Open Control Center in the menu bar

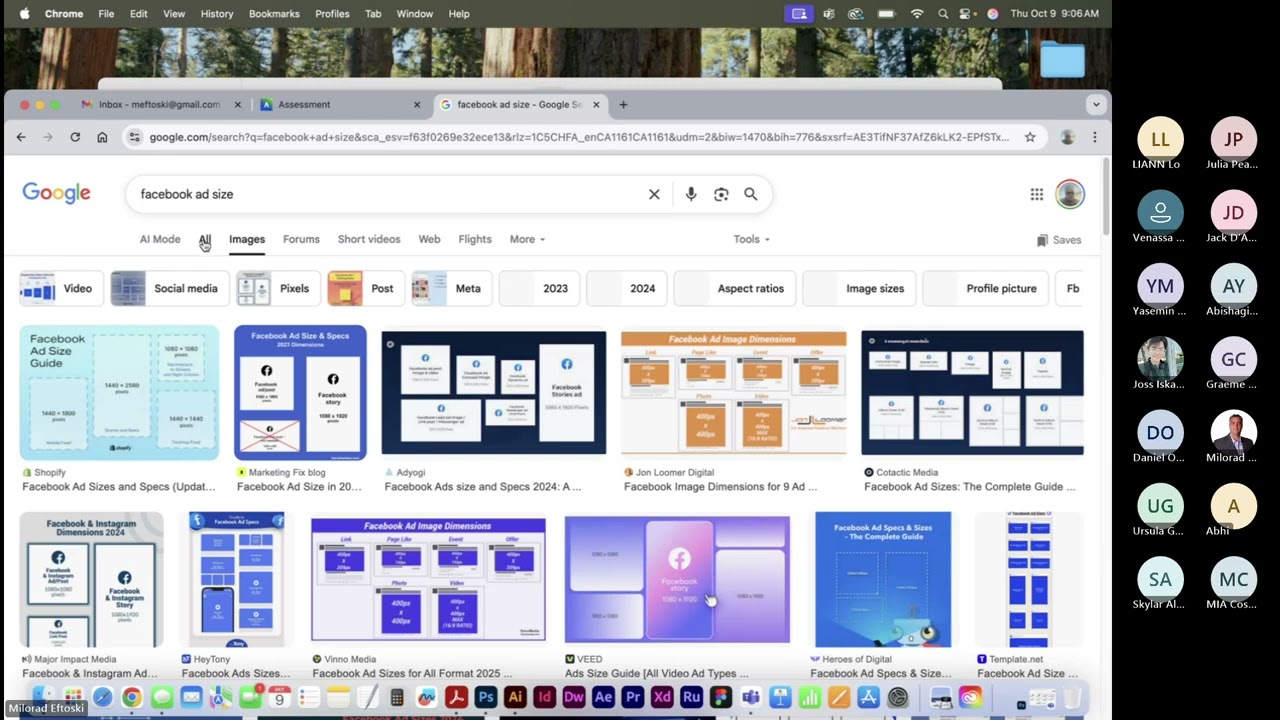tap(967, 14)
